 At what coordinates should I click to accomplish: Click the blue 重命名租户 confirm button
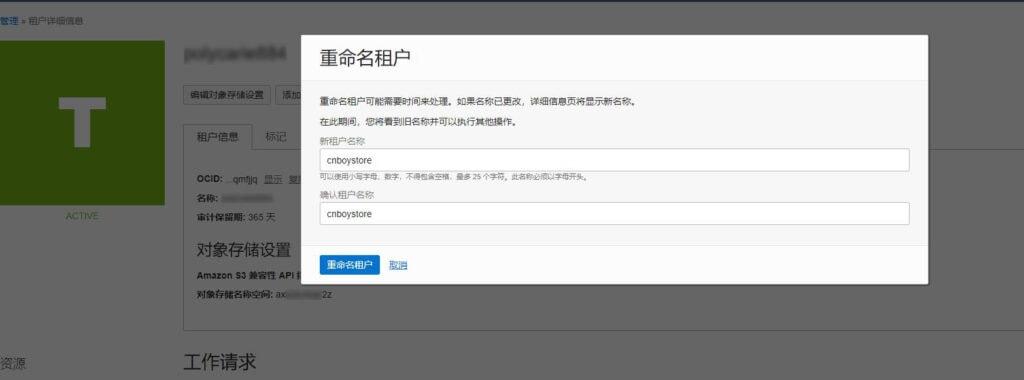(x=349, y=265)
